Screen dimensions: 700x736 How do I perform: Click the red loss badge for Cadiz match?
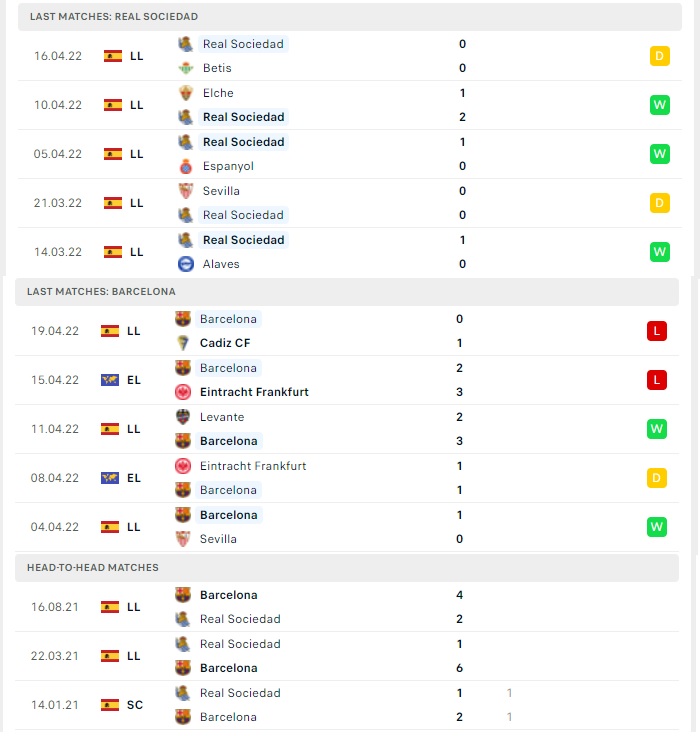657,331
